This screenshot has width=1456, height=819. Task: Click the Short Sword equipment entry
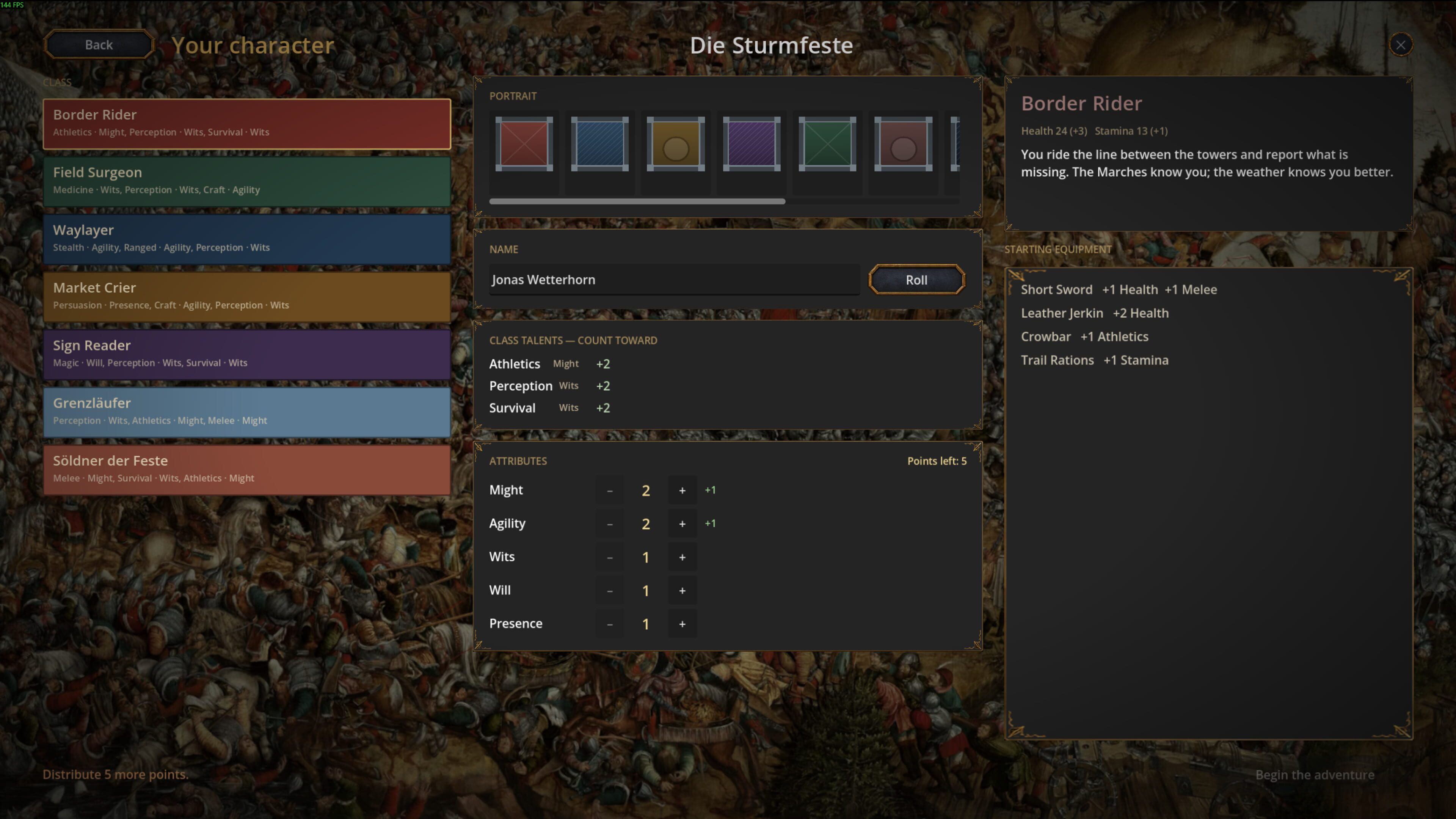1119,289
